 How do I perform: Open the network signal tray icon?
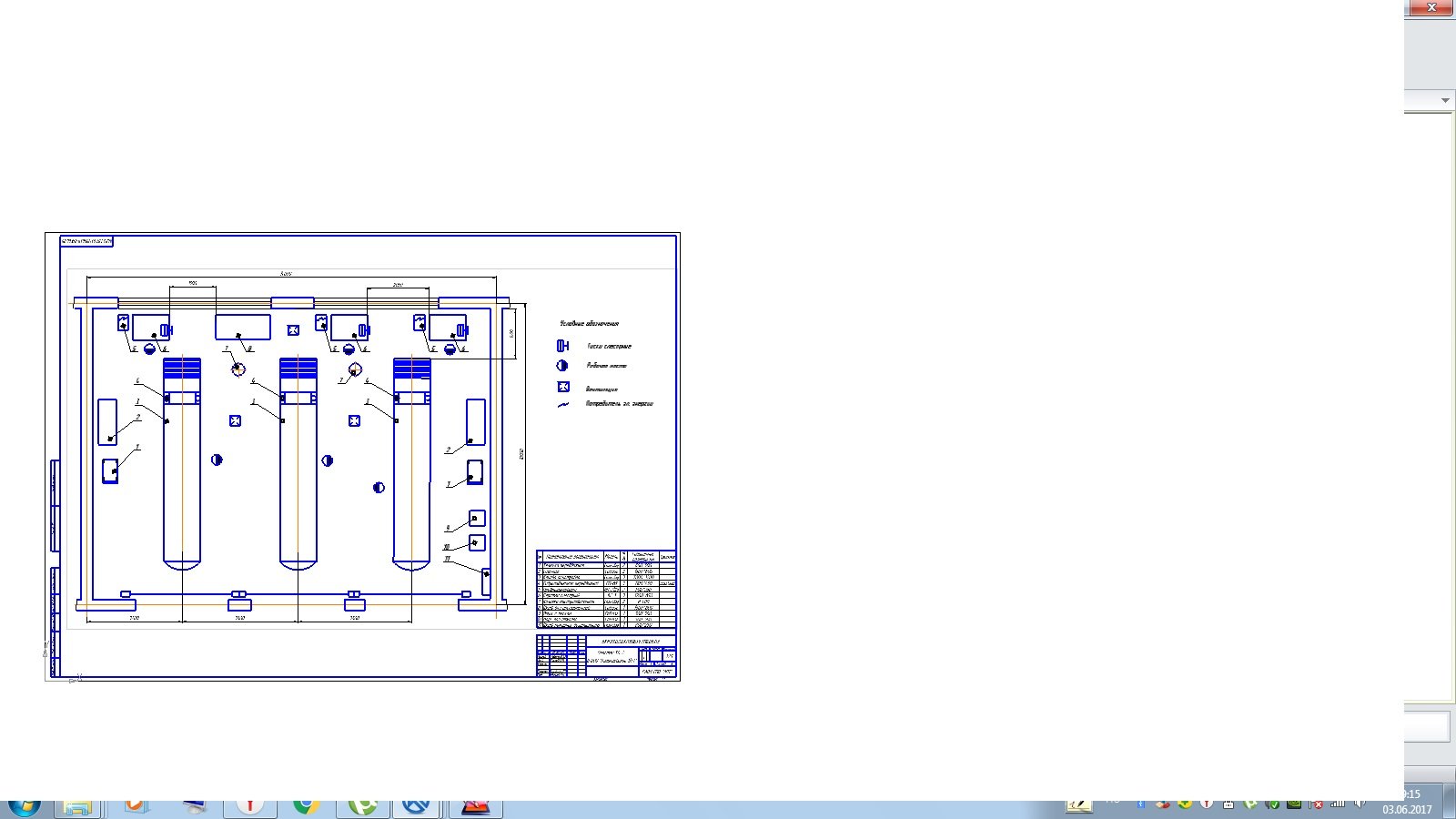1338,804
